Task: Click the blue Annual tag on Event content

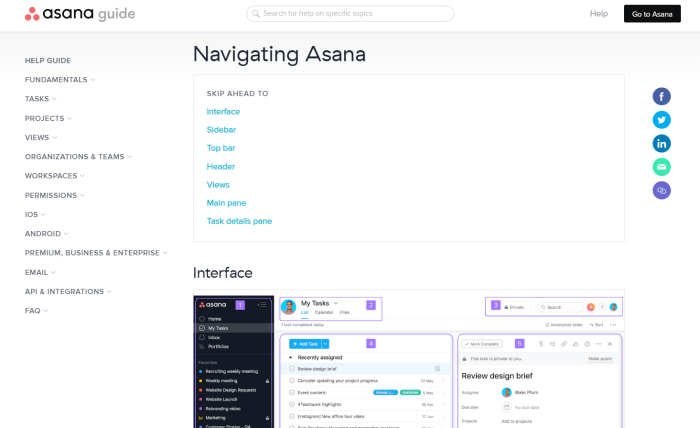Action: [385, 393]
